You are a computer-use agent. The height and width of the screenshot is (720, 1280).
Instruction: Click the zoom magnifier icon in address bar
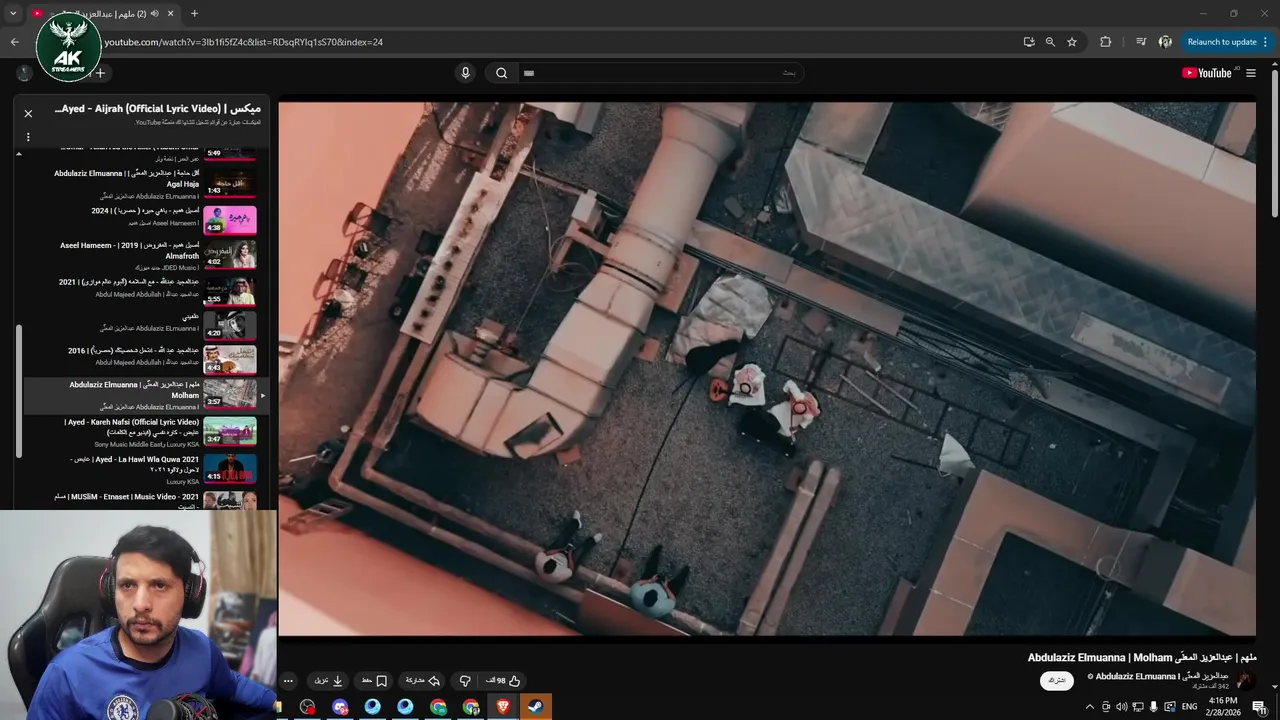click(x=1050, y=42)
